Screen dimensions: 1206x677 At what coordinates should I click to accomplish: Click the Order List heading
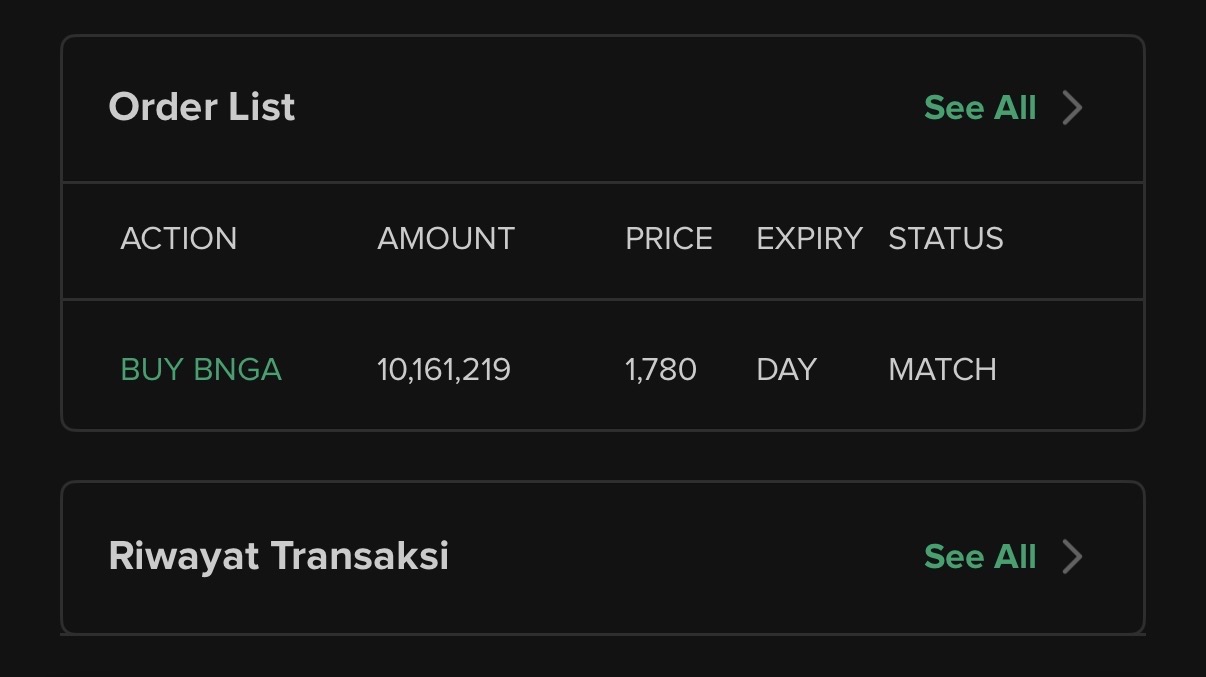point(202,108)
